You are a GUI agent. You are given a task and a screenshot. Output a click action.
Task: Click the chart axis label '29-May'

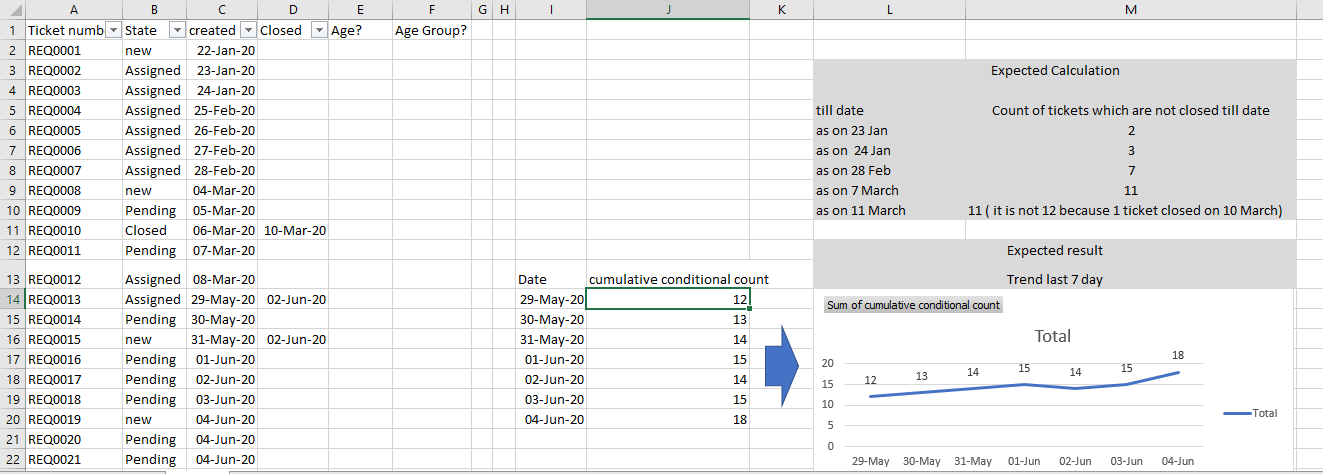[x=870, y=461]
